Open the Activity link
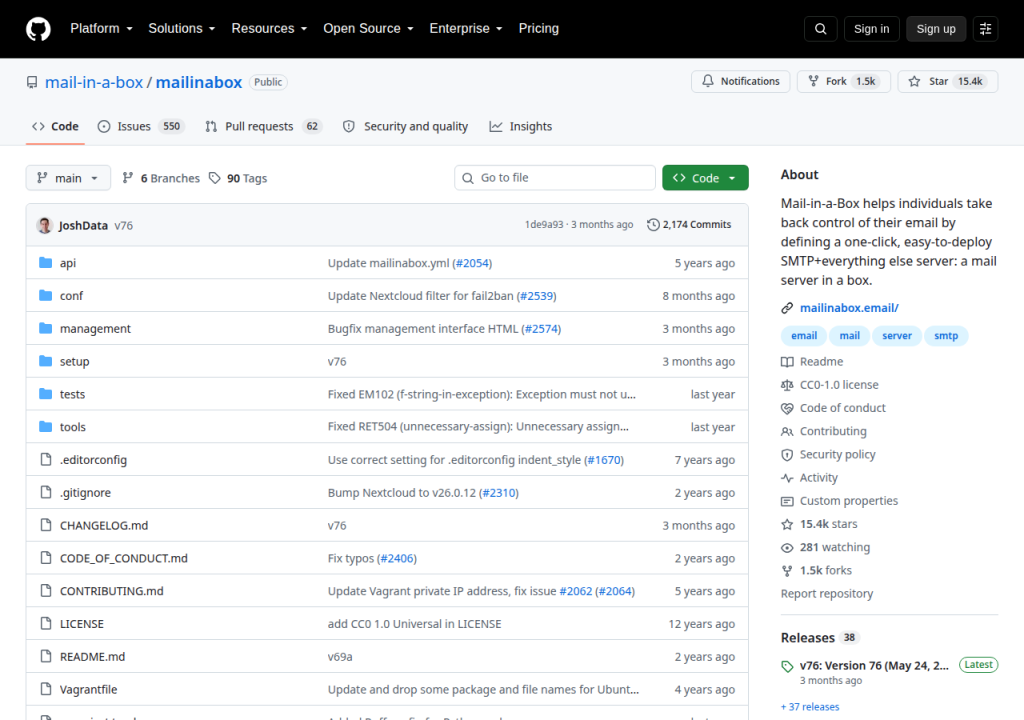 click(x=819, y=478)
